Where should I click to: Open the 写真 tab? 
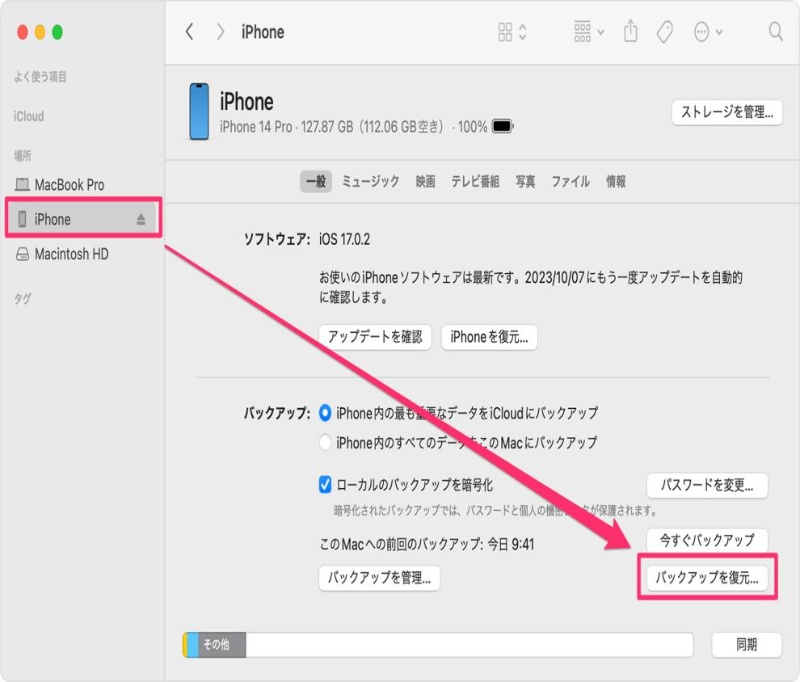click(525, 181)
